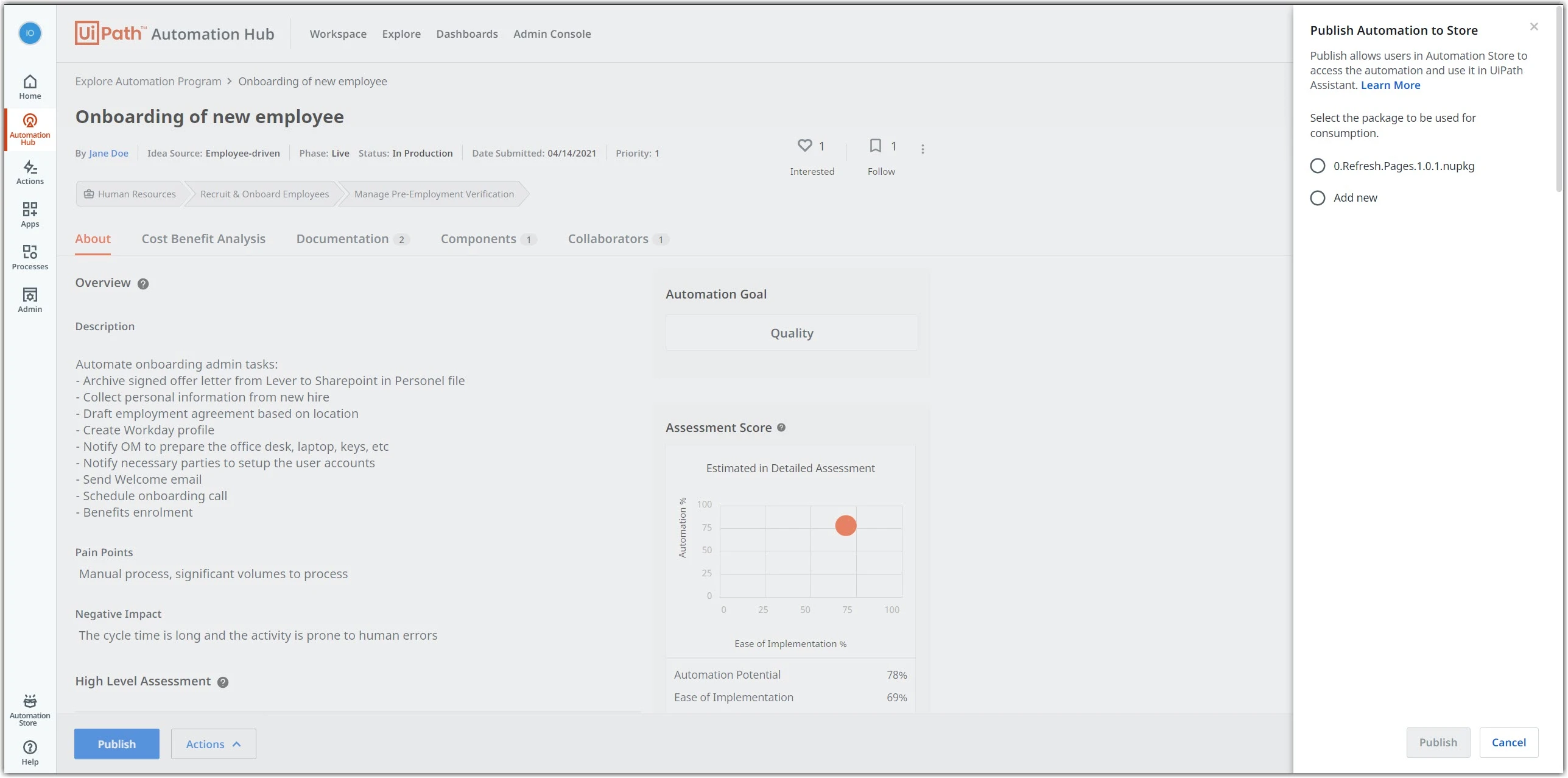Click the Onboarding of new employee breadcrumb
The height and width of the screenshot is (778, 1568).
click(312, 82)
